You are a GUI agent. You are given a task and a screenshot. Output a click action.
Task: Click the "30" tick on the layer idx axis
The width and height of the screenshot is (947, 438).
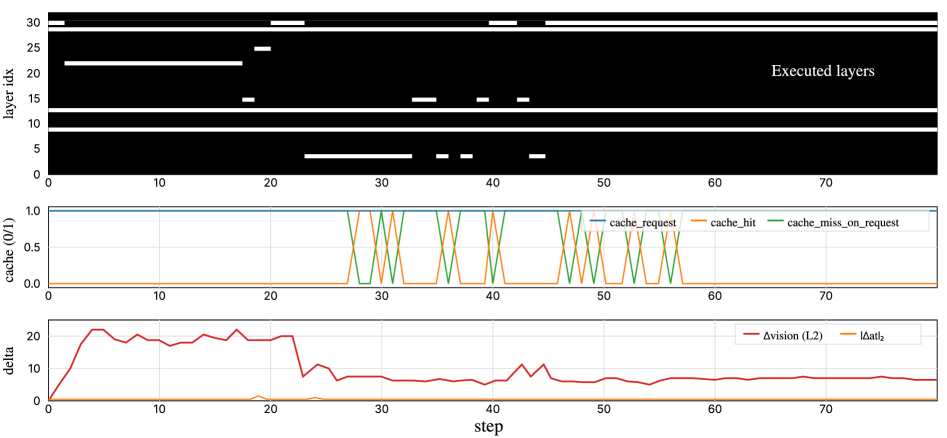pos(34,23)
